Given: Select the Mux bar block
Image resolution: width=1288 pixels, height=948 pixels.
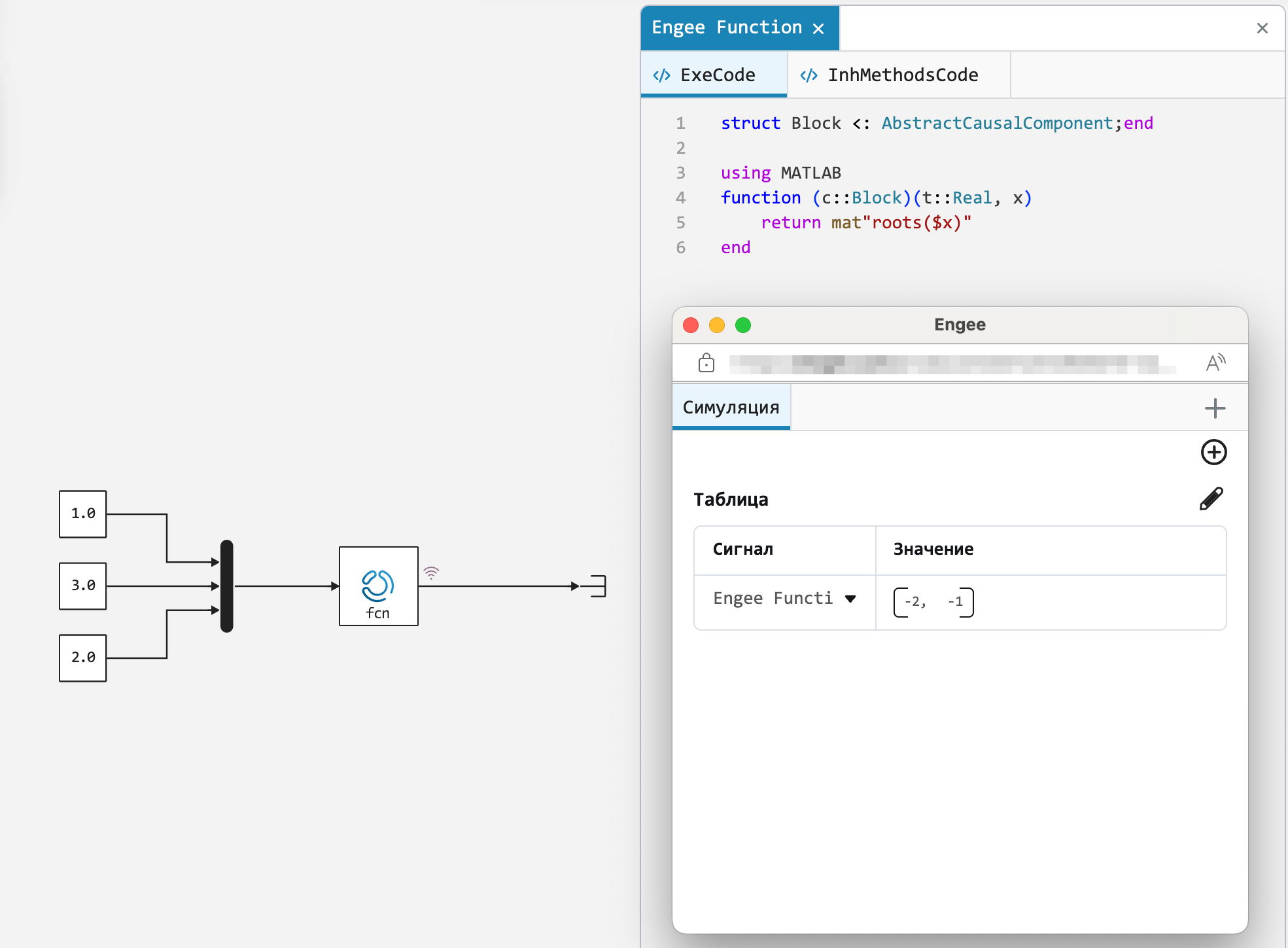Looking at the screenshot, I should click(226, 586).
